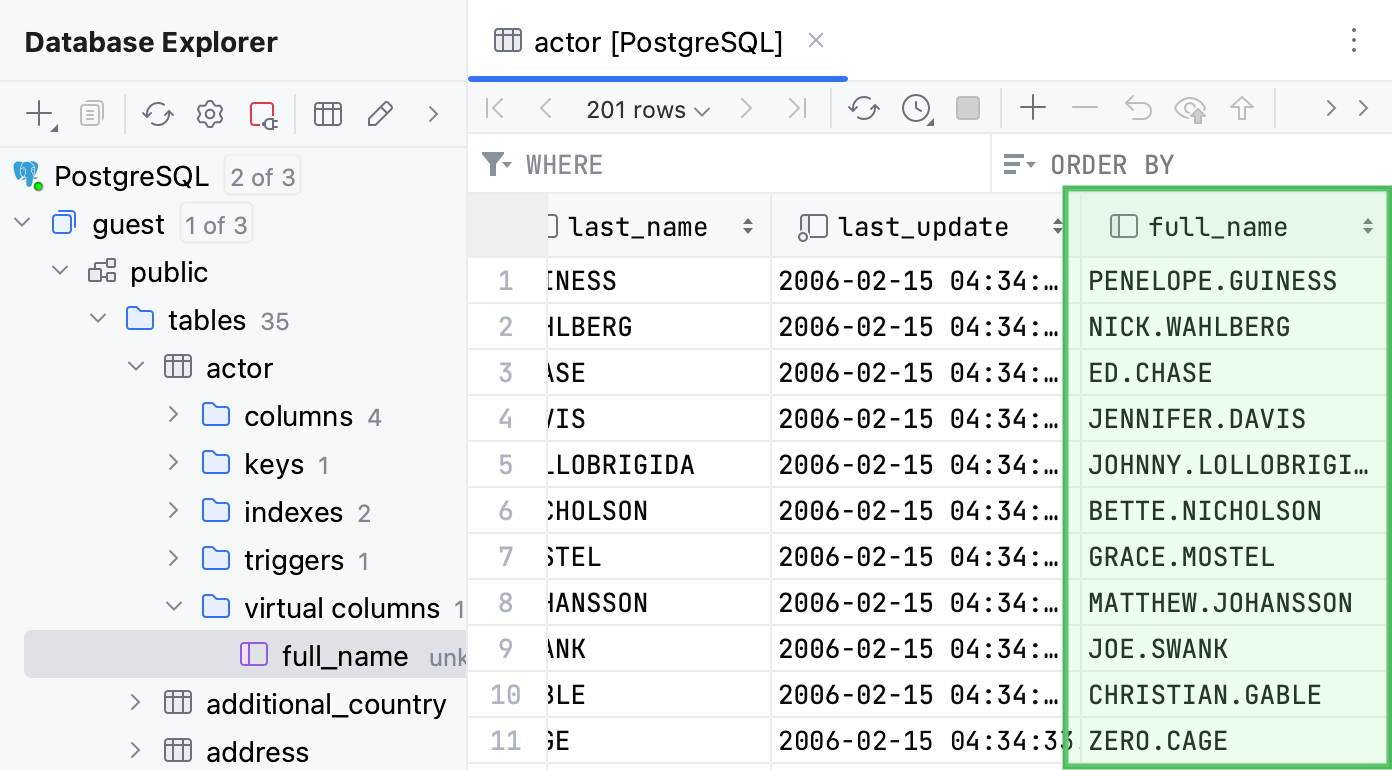
Task: Select the ZERO.CAGE cell in full_name
Action: [1158, 741]
